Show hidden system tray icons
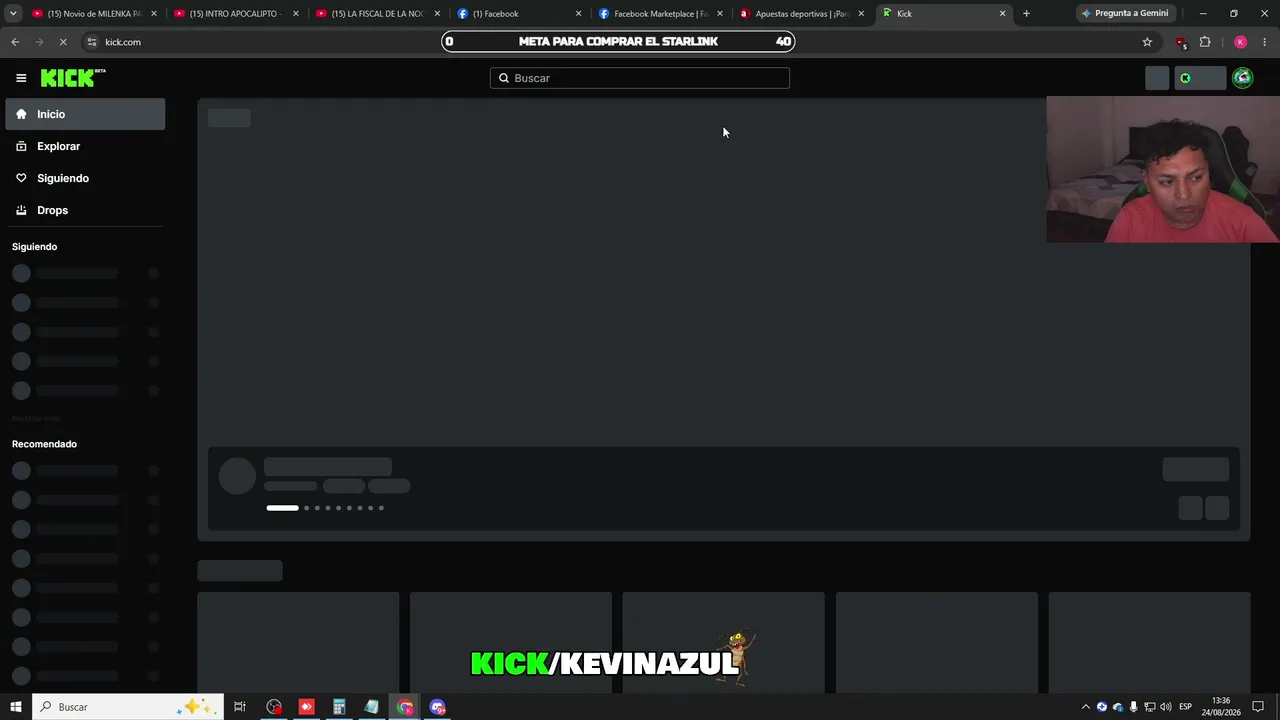This screenshot has height=720, width=1280. click(1086, 707)
